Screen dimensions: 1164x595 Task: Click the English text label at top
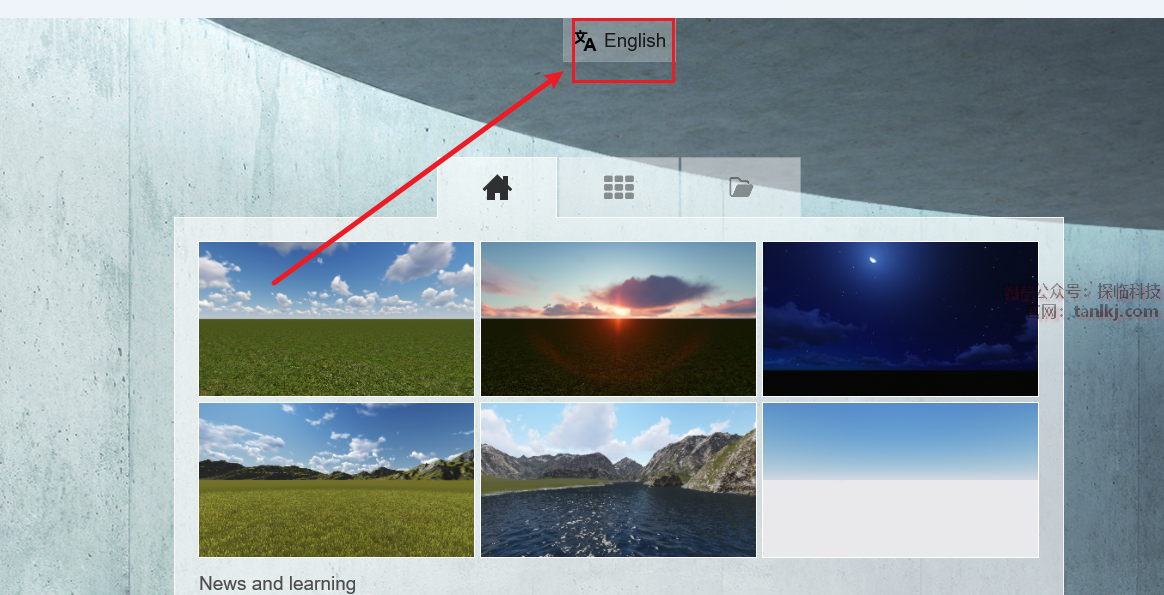(635, 40)
